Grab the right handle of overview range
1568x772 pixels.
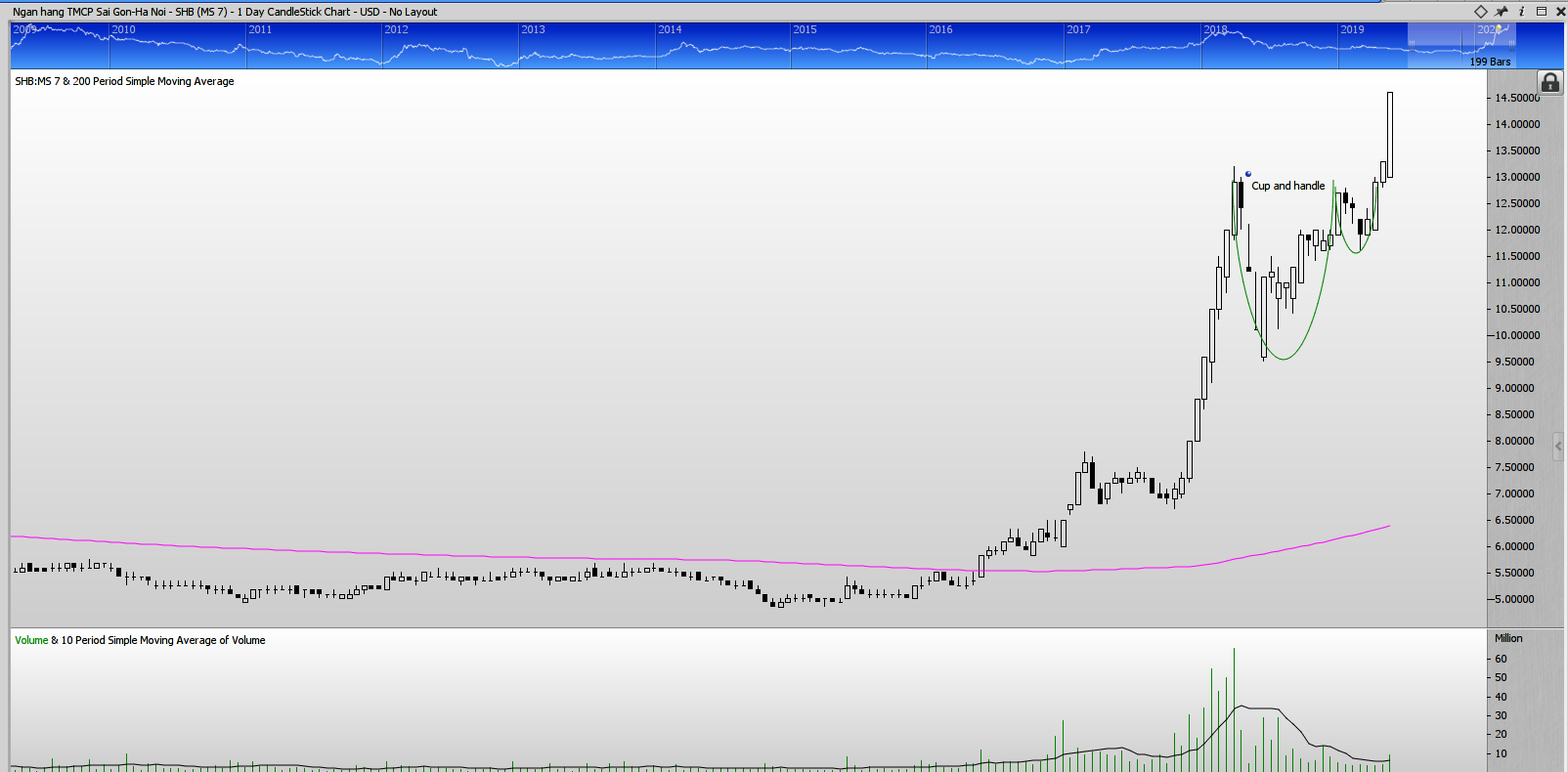pos(1511,44)
